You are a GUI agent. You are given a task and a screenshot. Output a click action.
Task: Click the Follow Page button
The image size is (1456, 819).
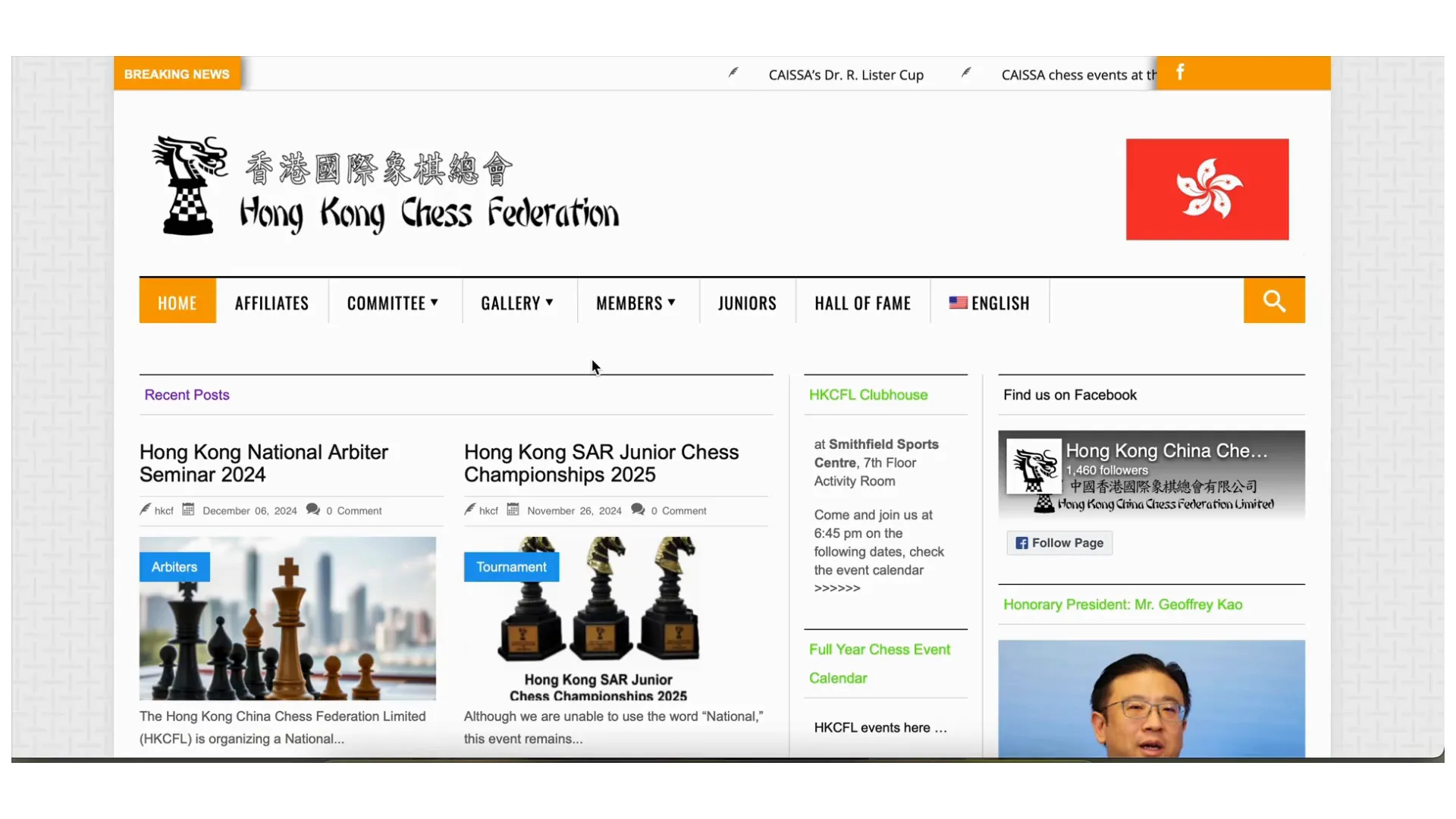pyautogui.click(x=1059, y=543)
